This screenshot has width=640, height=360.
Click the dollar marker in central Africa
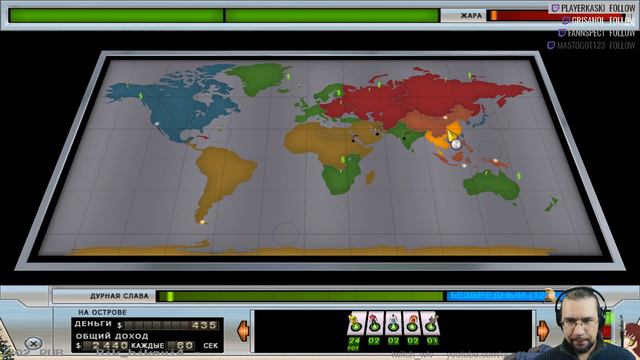343,159
